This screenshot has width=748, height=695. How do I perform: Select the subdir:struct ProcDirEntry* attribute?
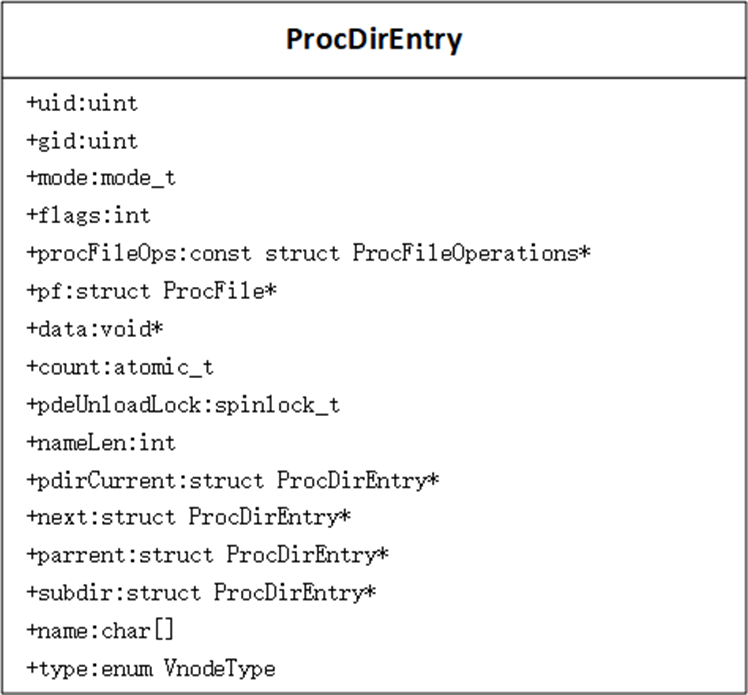[x=201, y=593]
